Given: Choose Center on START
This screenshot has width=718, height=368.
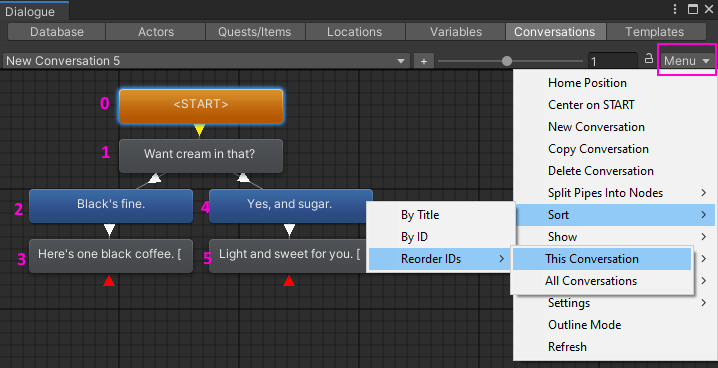Looking at the screenshot, I should pyautogui.click(x=614, y=105).
